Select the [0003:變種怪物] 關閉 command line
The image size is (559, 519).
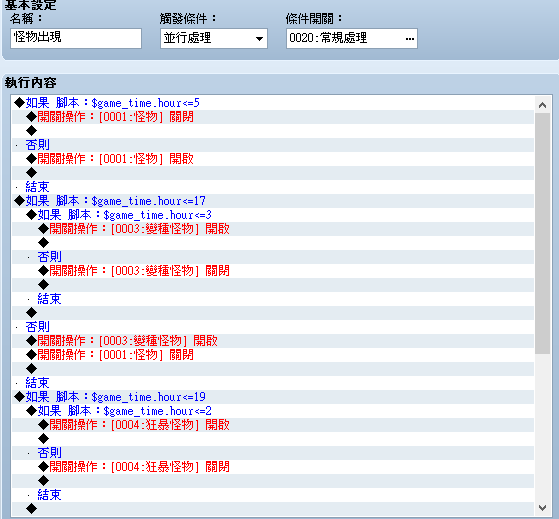click(273, 271)
